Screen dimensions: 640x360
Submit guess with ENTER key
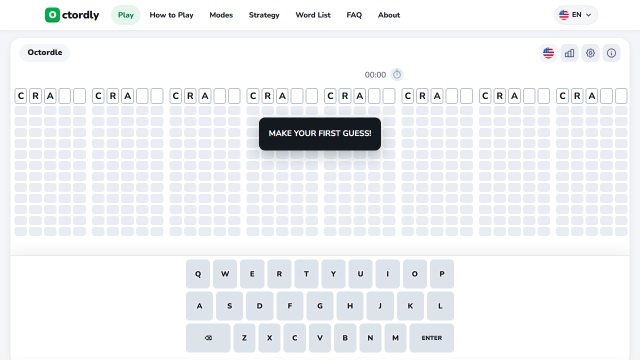click(x=431, y=338)
